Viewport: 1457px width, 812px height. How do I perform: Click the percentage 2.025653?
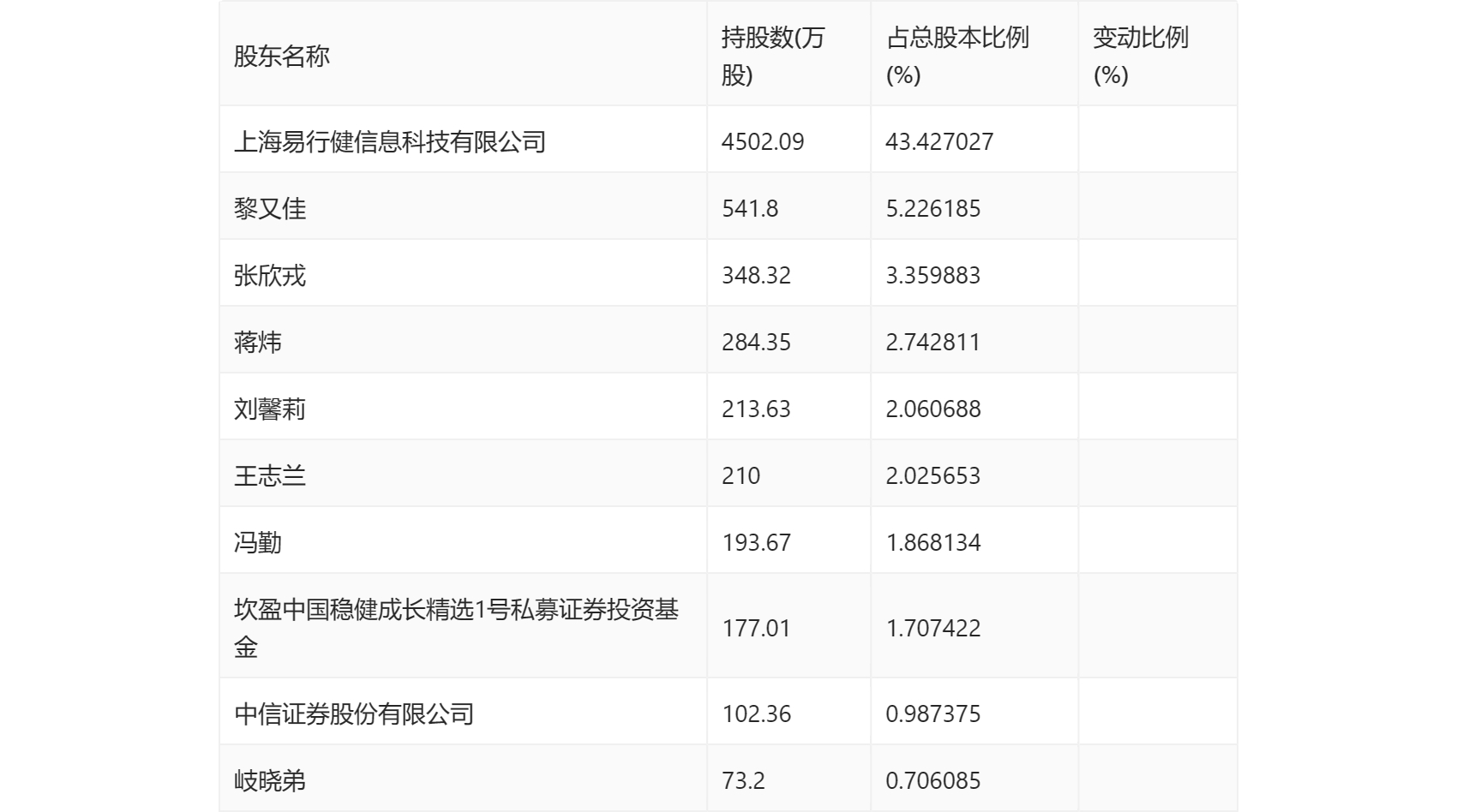[x=932, y=475]
